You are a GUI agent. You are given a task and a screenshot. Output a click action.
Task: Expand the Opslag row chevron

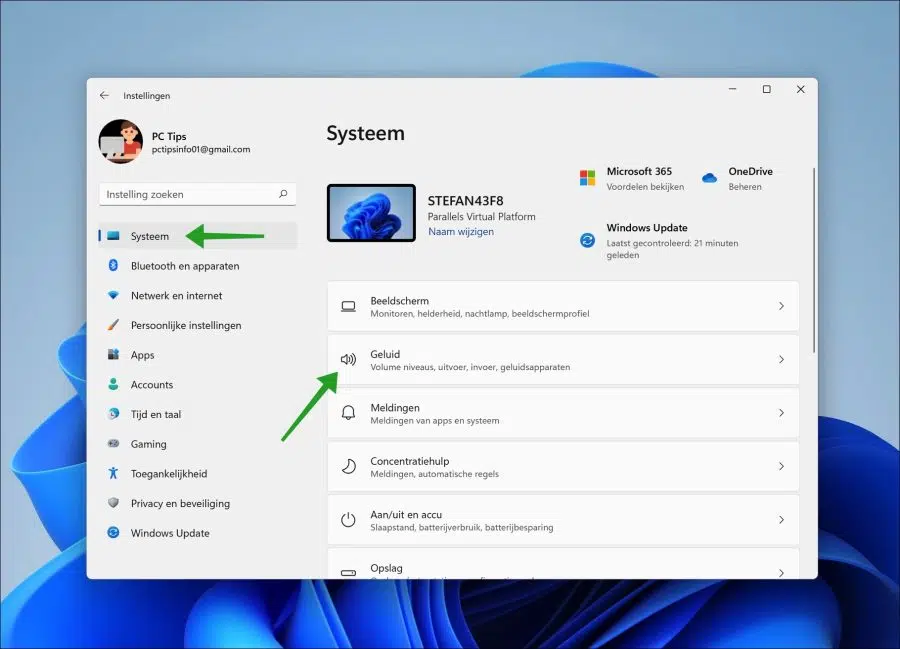(x=781, y=573)
